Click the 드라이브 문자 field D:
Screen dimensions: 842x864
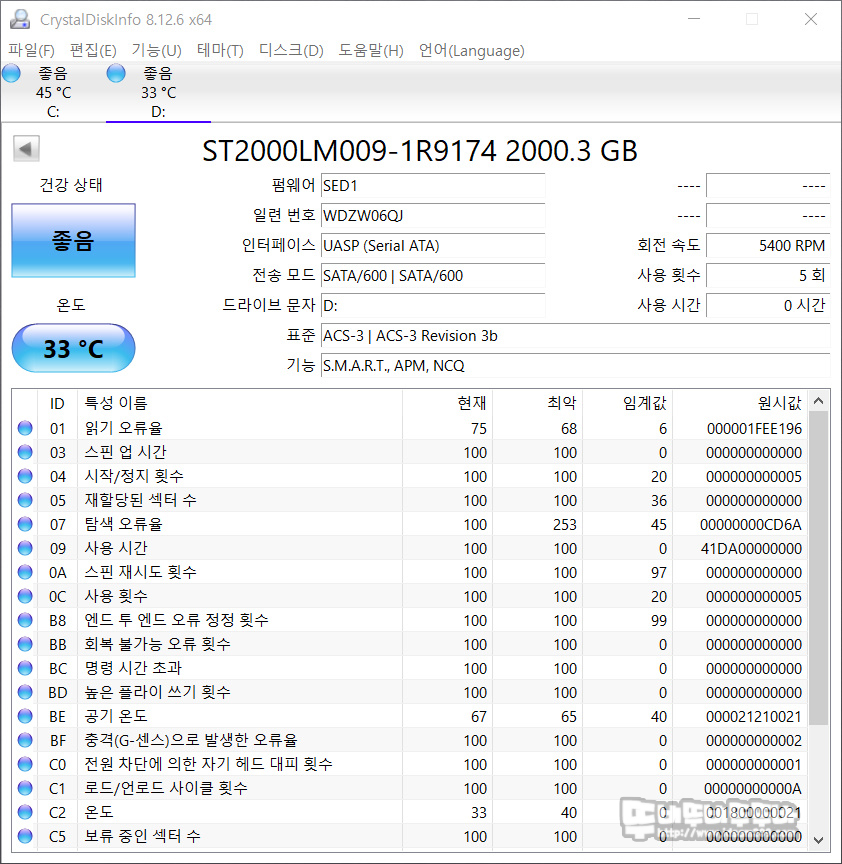tap(433, 305)
